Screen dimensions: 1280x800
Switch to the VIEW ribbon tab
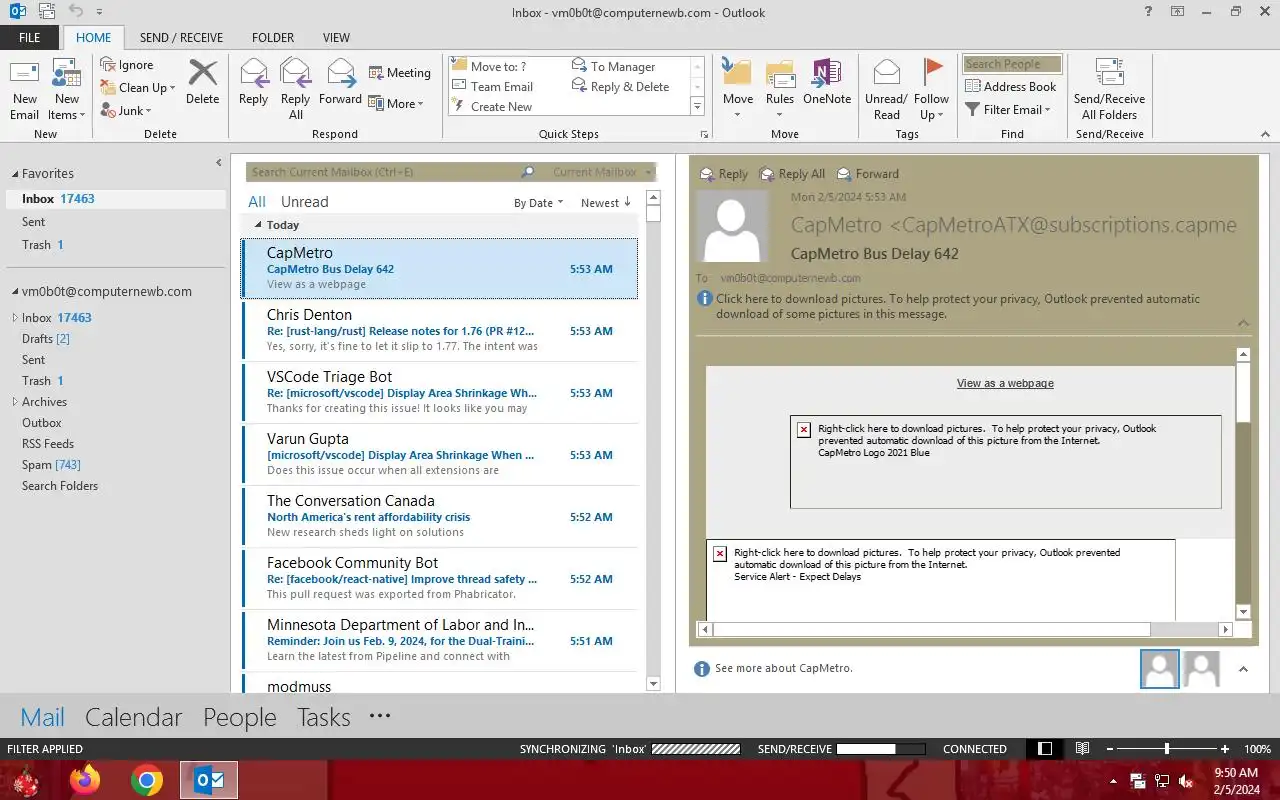336,37
